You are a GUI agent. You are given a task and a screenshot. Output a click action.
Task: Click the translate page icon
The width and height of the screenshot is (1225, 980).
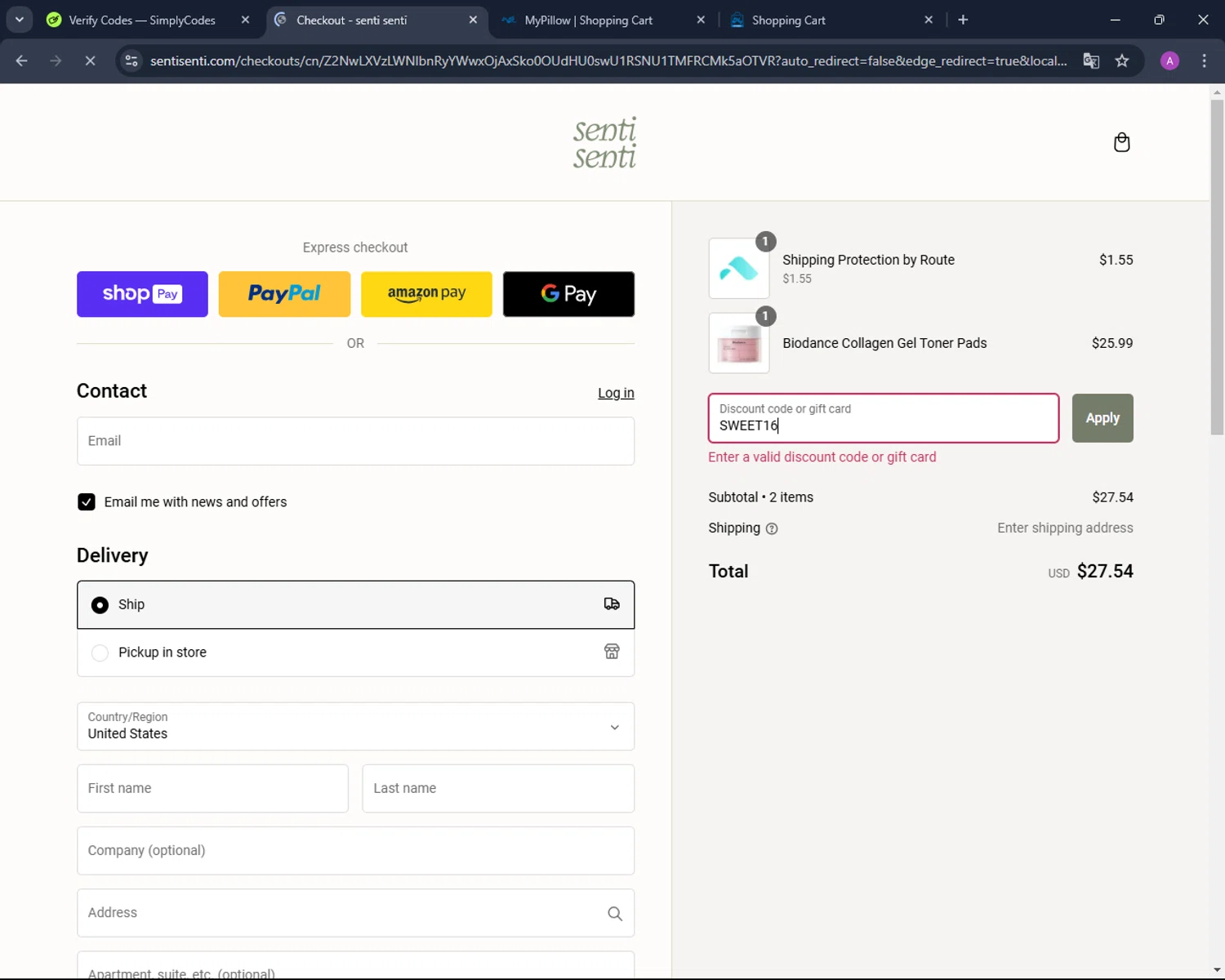pyautogui.click(x=1091, y=60)
